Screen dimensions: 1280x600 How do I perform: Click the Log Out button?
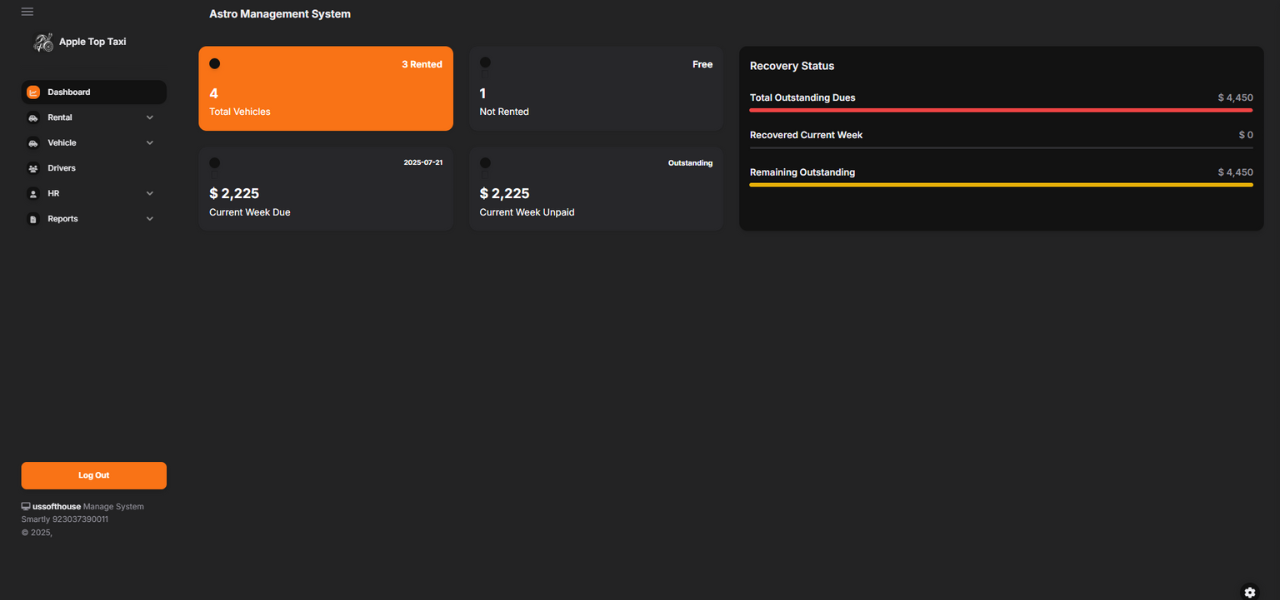pyautogui.click(x=94, y=475)
